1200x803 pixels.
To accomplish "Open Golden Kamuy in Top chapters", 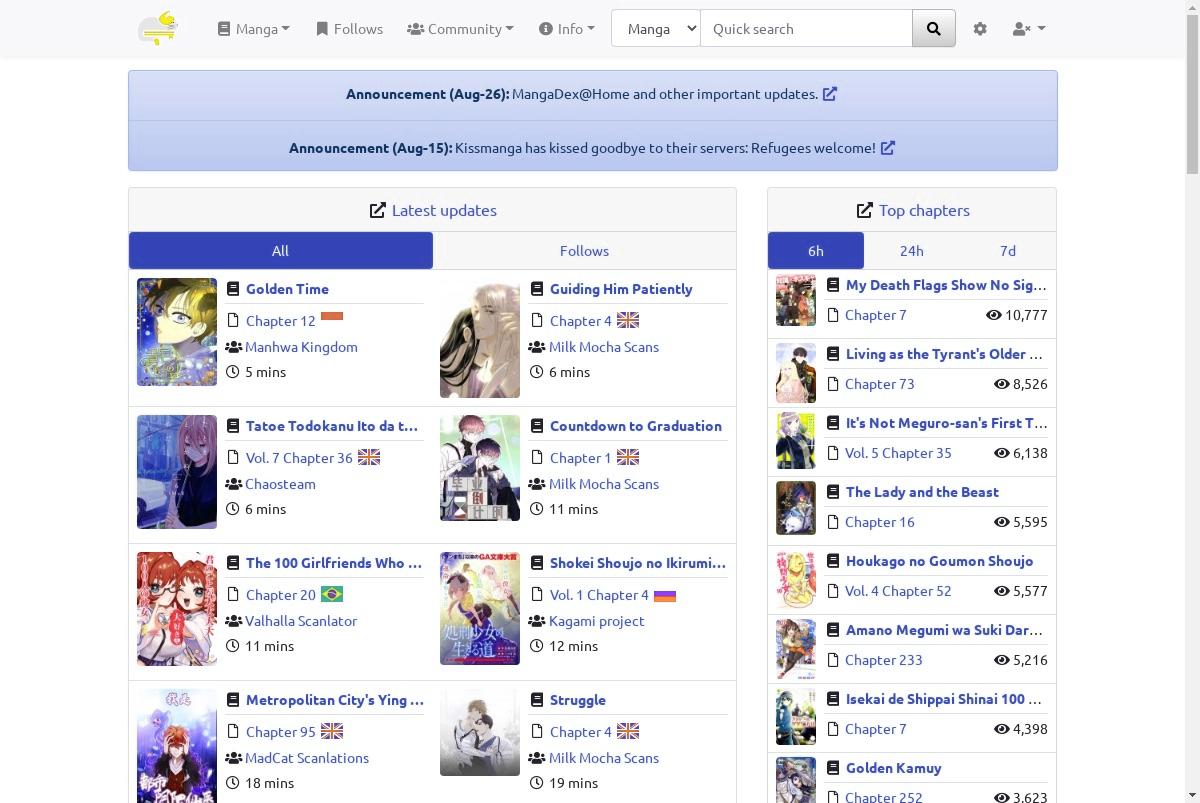I will point(894,768).
